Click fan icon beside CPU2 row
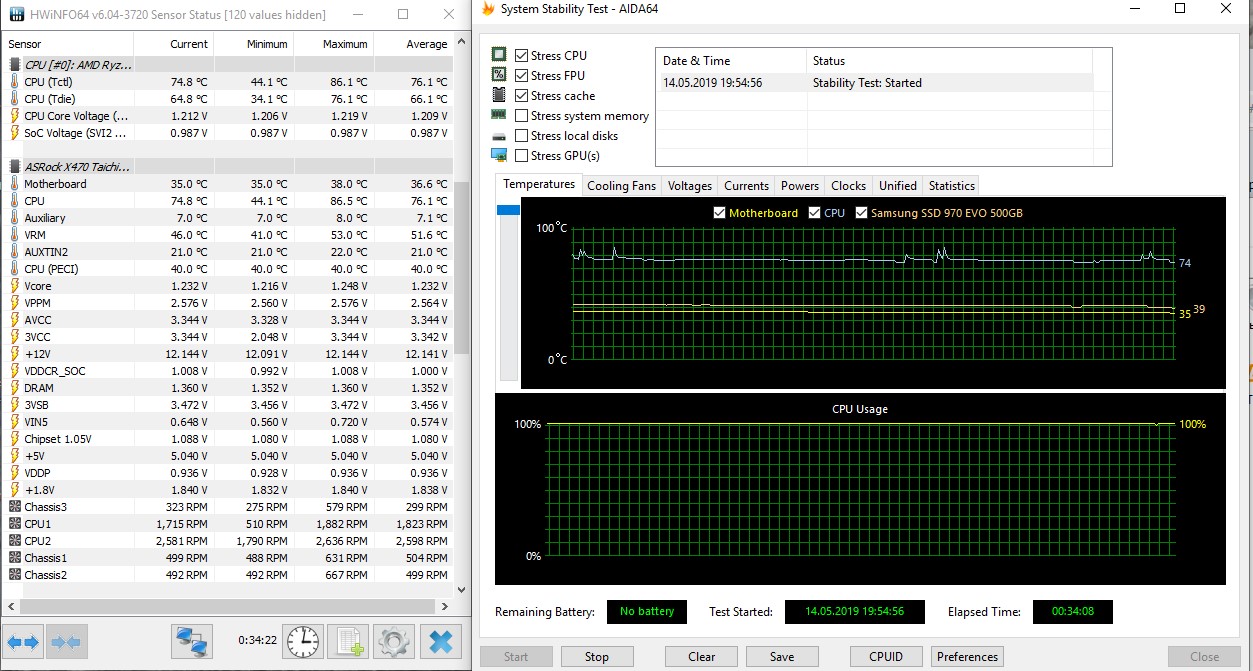This screenshot has width=1253, height=671. click(x=15, y=541)
